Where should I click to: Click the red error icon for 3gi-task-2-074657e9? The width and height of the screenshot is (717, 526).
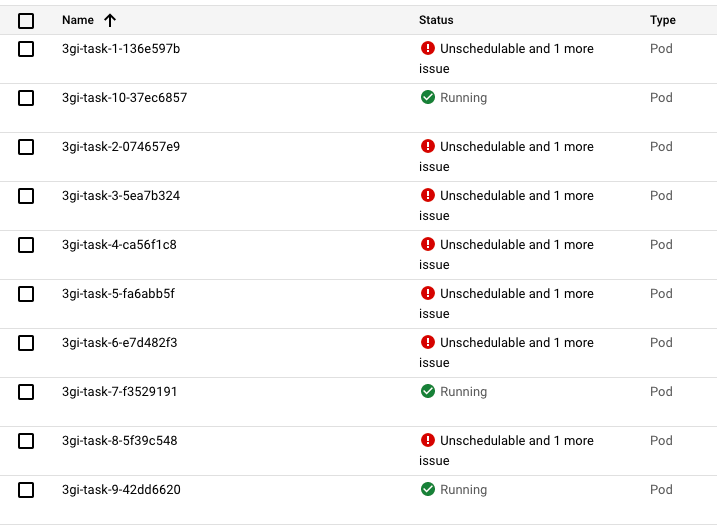pyautogui.click(x=428, y=146)
